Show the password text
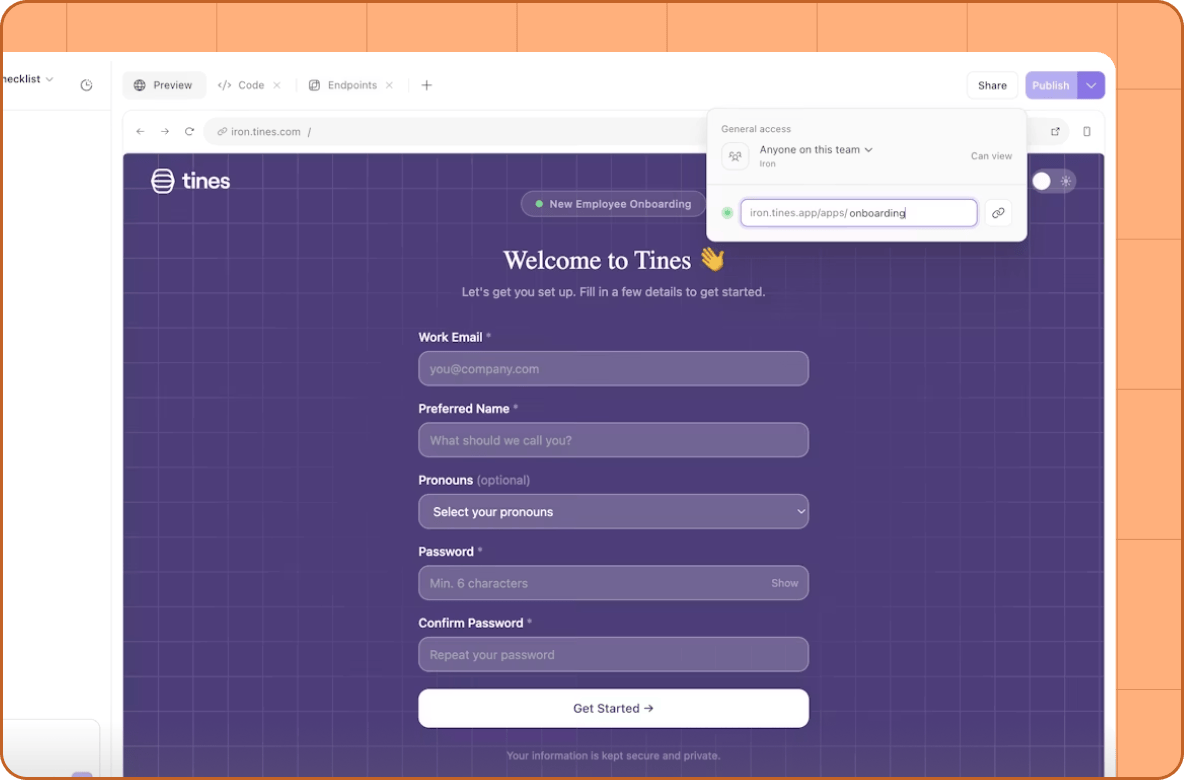Viewport: 1184px width, 780px height. [x=785, y=583]
